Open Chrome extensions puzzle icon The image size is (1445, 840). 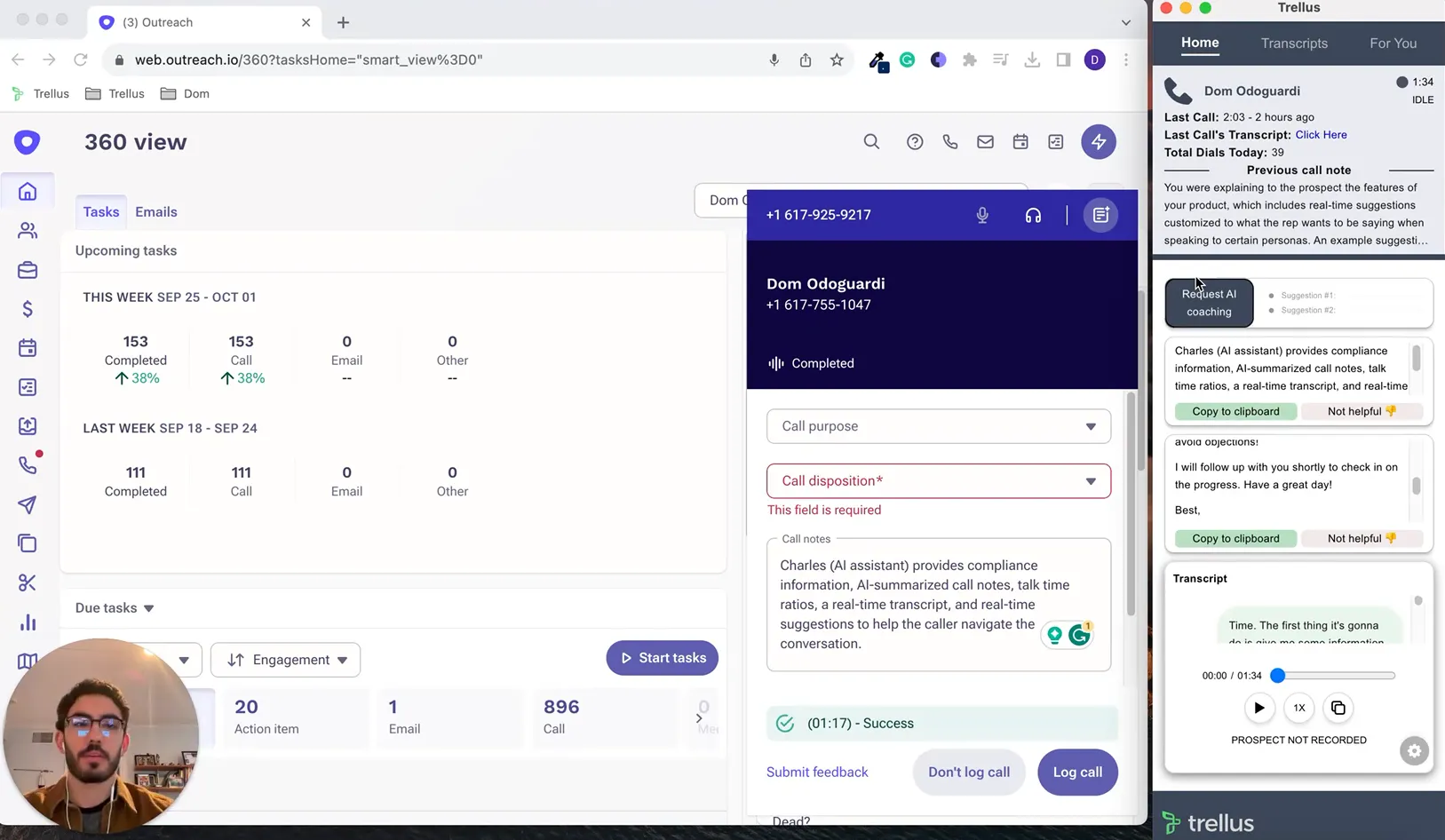point(969,59)
